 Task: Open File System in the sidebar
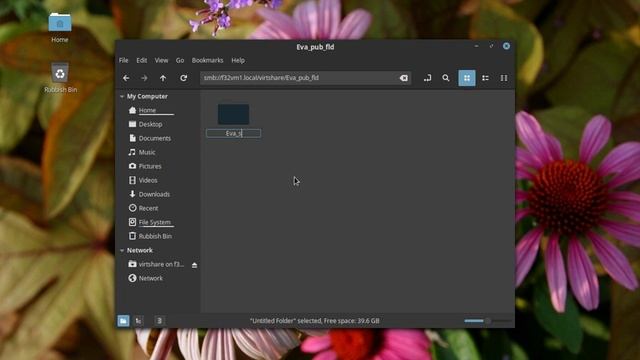point(154,222)
